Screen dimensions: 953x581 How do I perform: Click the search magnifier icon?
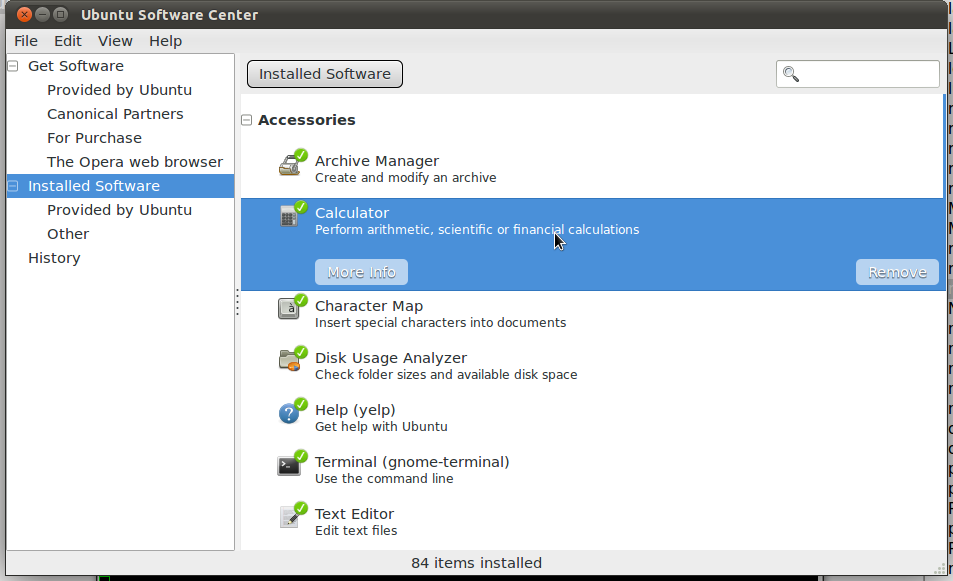point(791,74)
